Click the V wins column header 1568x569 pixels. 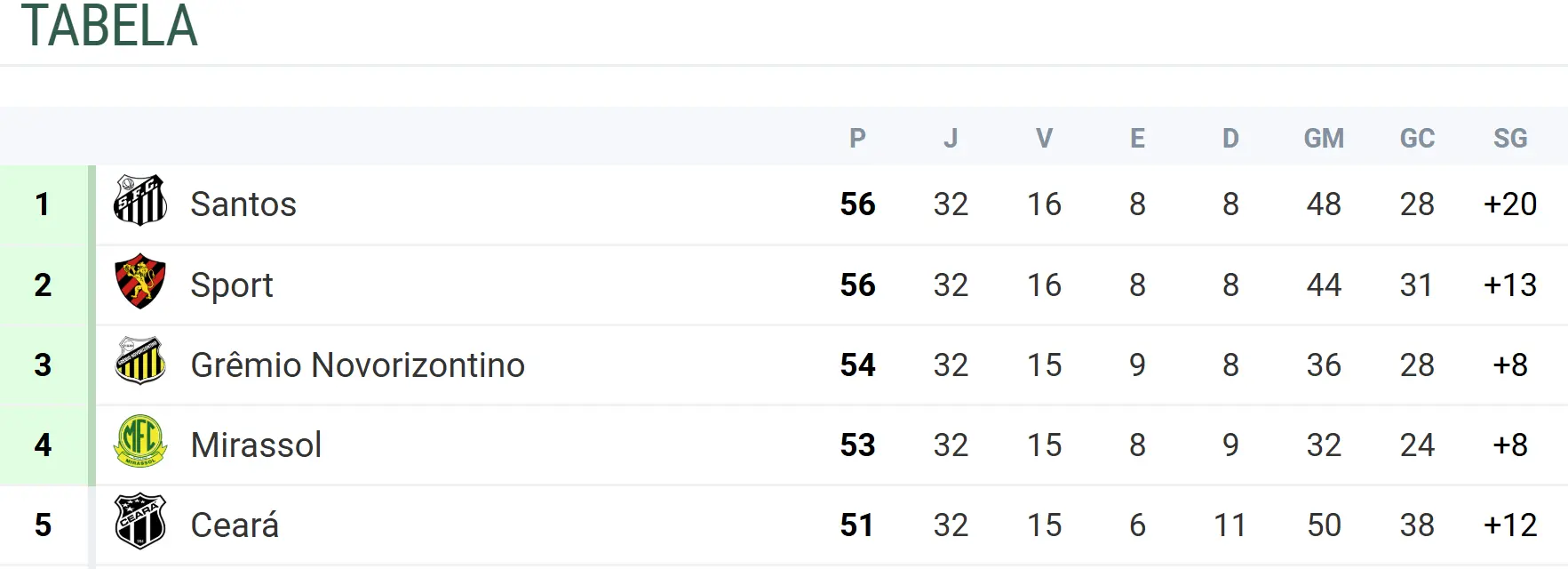click(1044, 139)
